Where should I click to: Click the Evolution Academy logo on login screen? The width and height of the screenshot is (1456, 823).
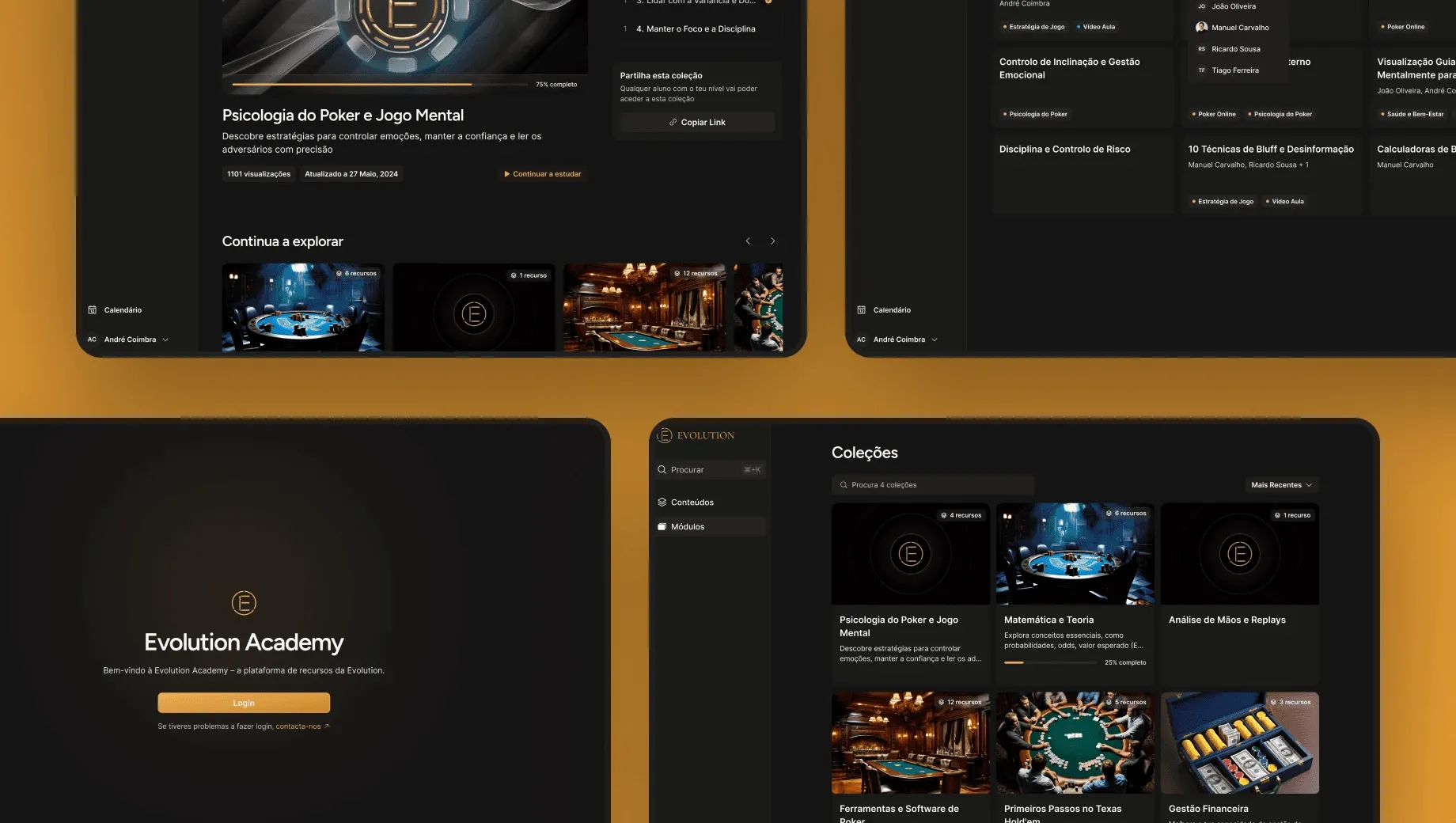244,603
